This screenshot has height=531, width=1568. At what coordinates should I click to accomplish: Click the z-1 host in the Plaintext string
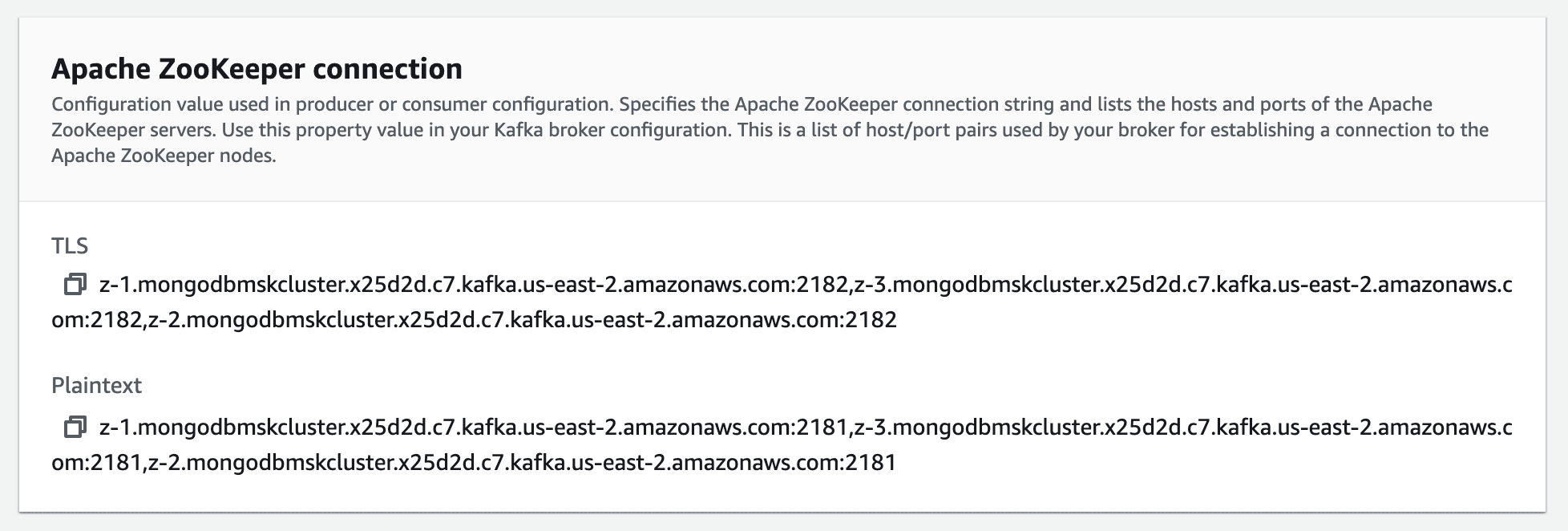447,428
